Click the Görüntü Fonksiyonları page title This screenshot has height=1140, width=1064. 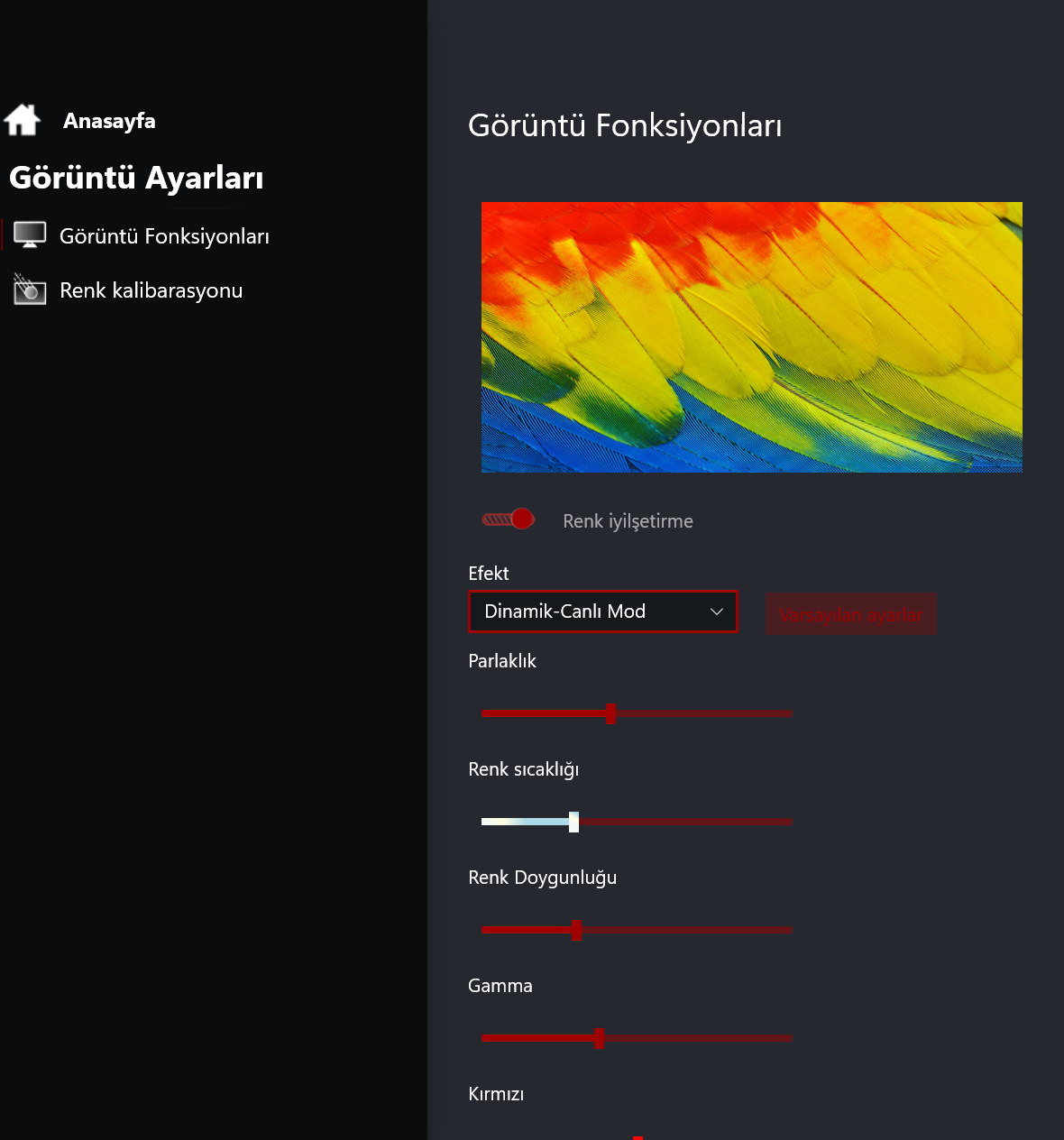[625, 125]
